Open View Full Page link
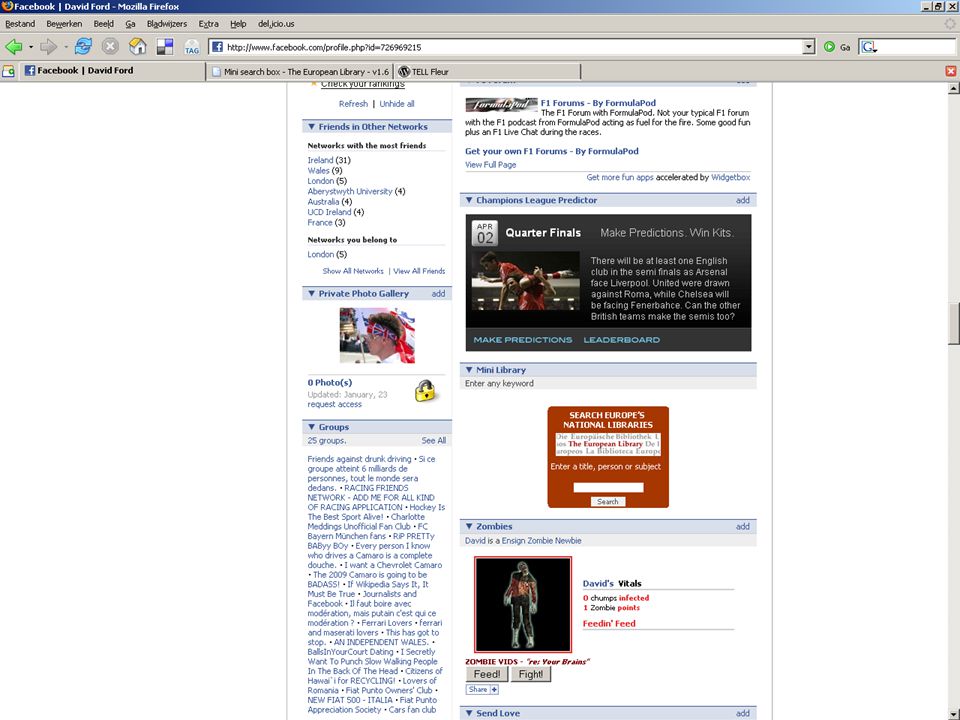Screen dimensions: 960x720 point(490,165)
